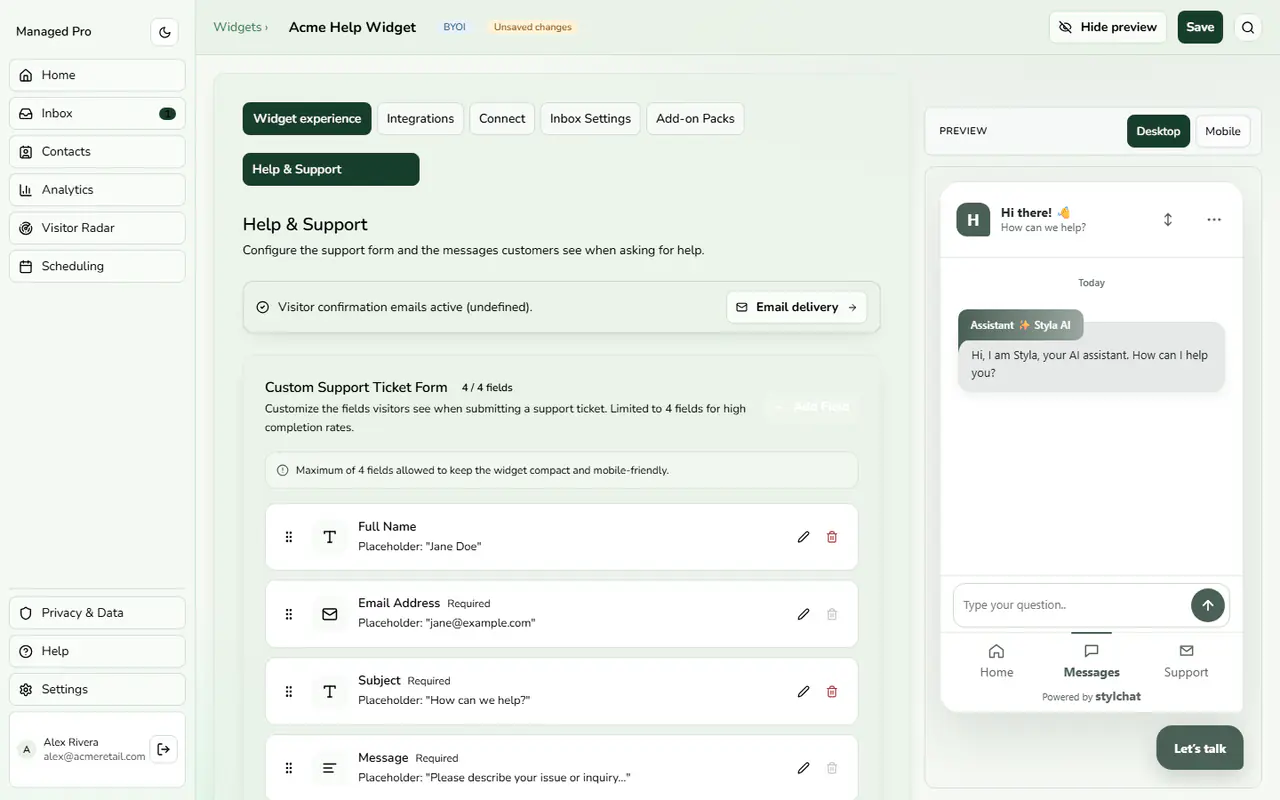Open the Add-on Packs tab
This screenshot has width=1280, height=800.
coord(695,118)
